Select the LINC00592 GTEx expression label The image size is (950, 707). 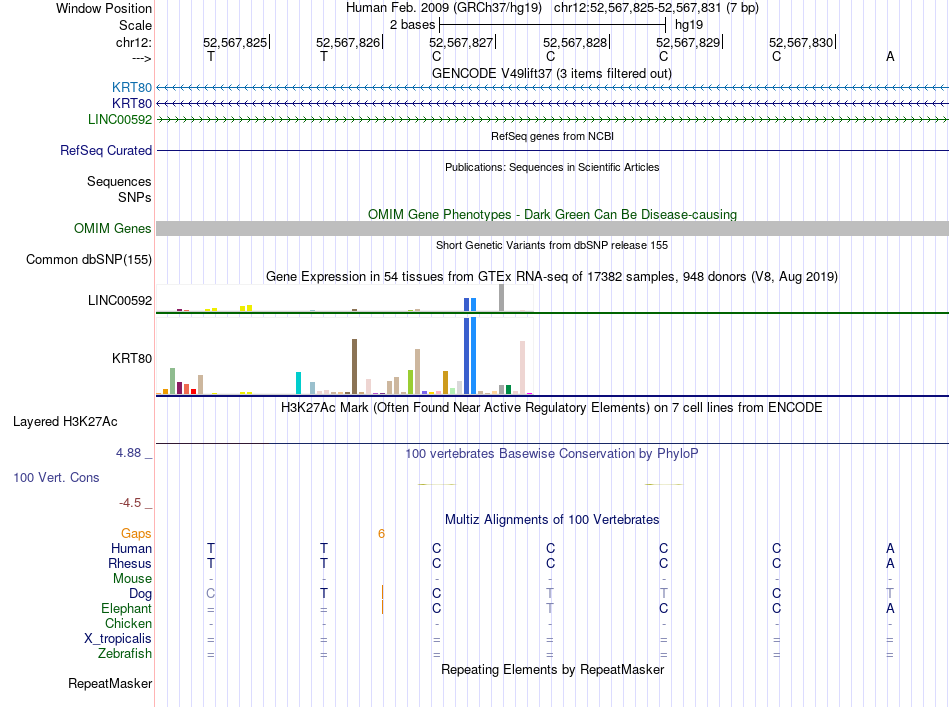tap(120, 300)
